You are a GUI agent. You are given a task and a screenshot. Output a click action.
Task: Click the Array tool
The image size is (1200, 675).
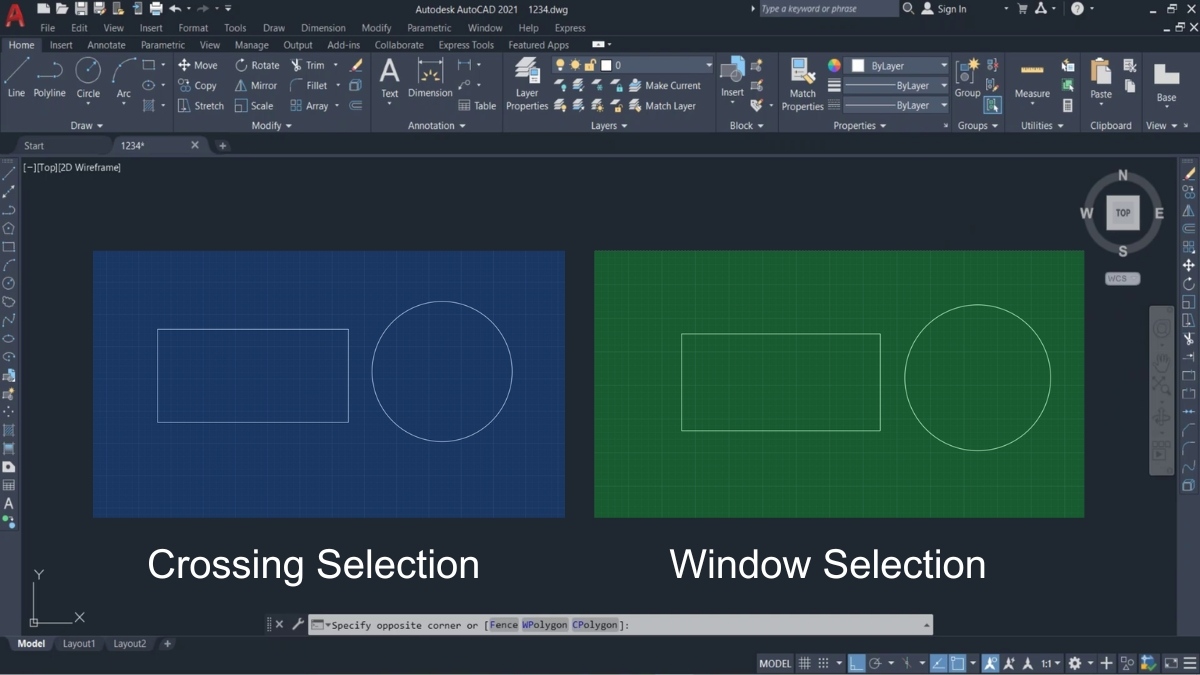pos(309,105)
